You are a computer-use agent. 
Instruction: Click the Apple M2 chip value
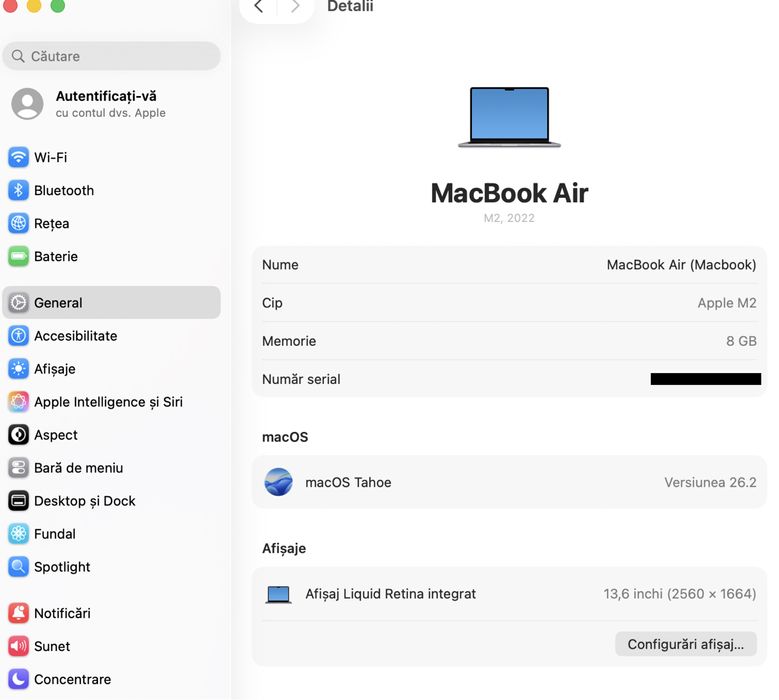click(x=727, y=303)
